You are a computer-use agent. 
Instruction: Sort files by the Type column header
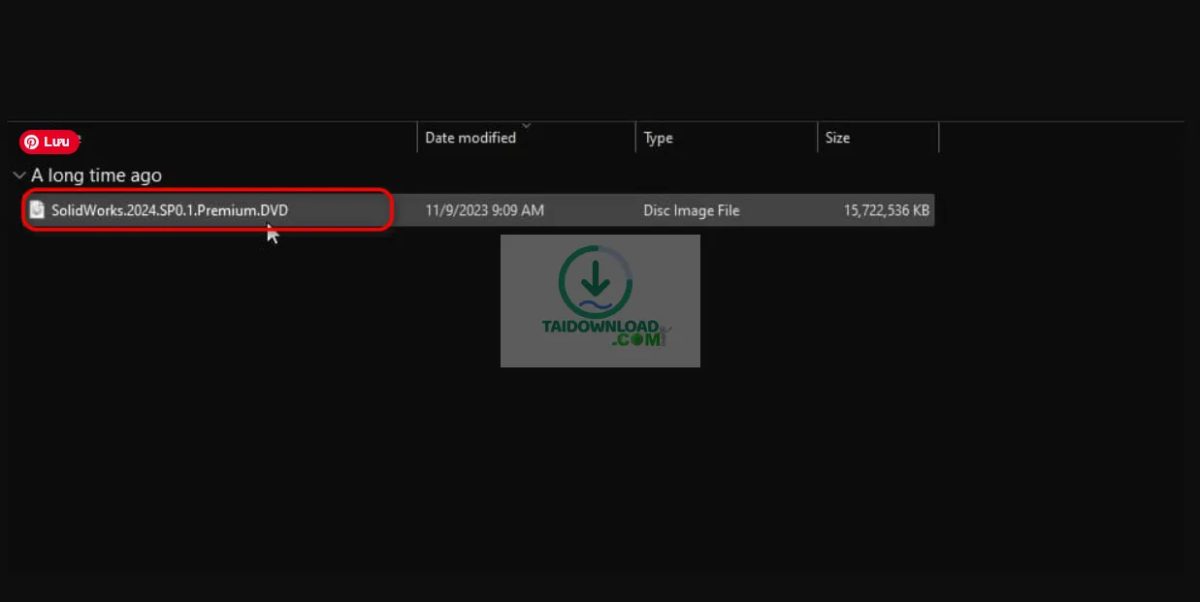pos(658,138)
